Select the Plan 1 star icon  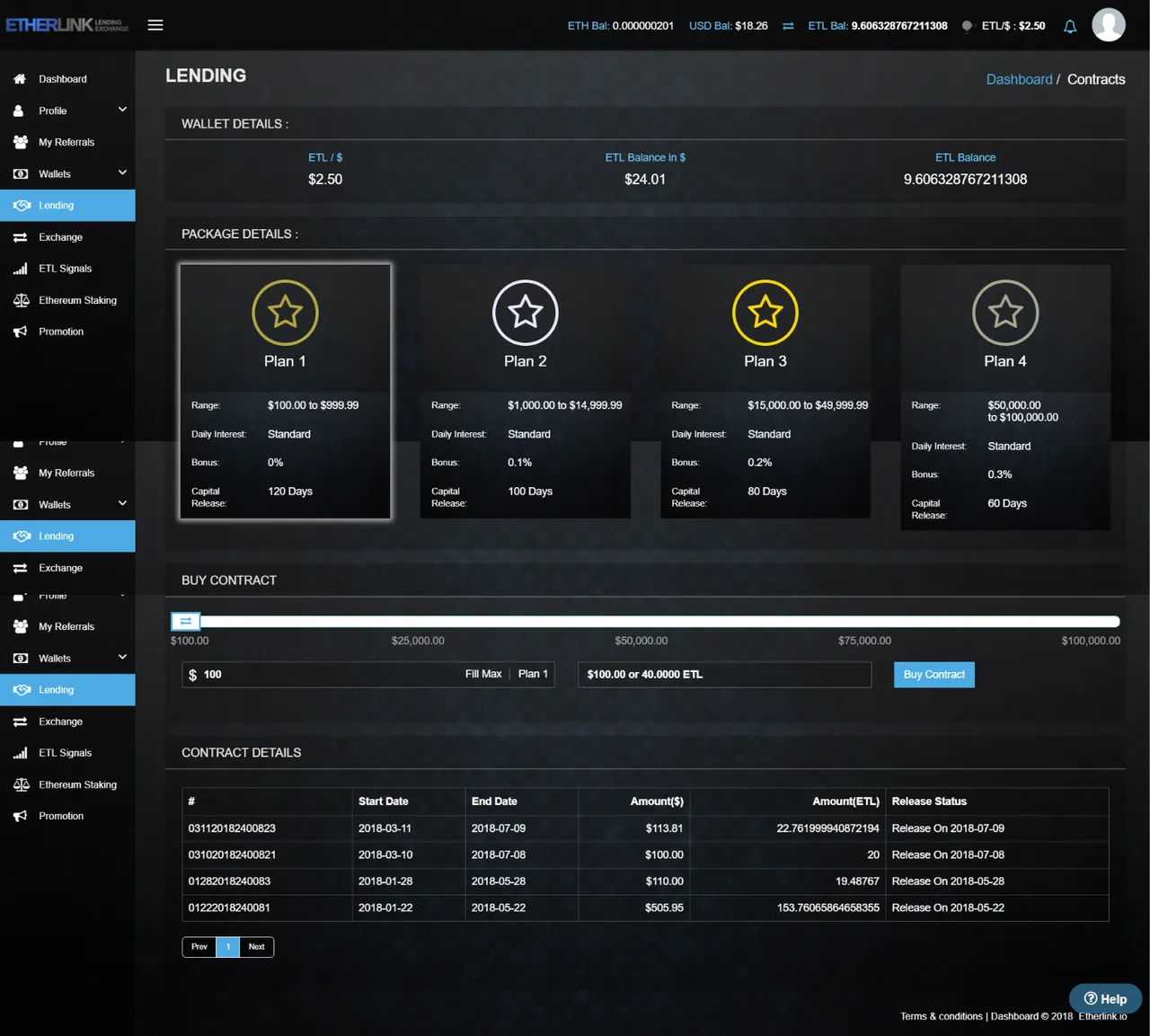click(285, 313)
